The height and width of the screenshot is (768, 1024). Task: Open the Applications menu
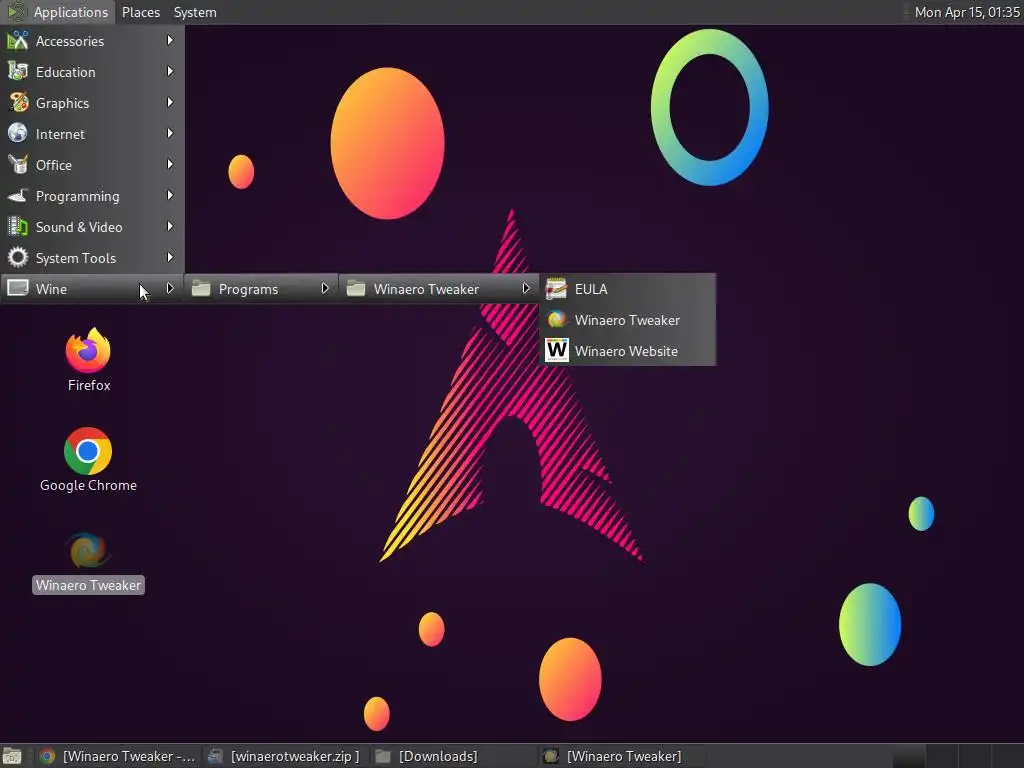tap(57, 12)
